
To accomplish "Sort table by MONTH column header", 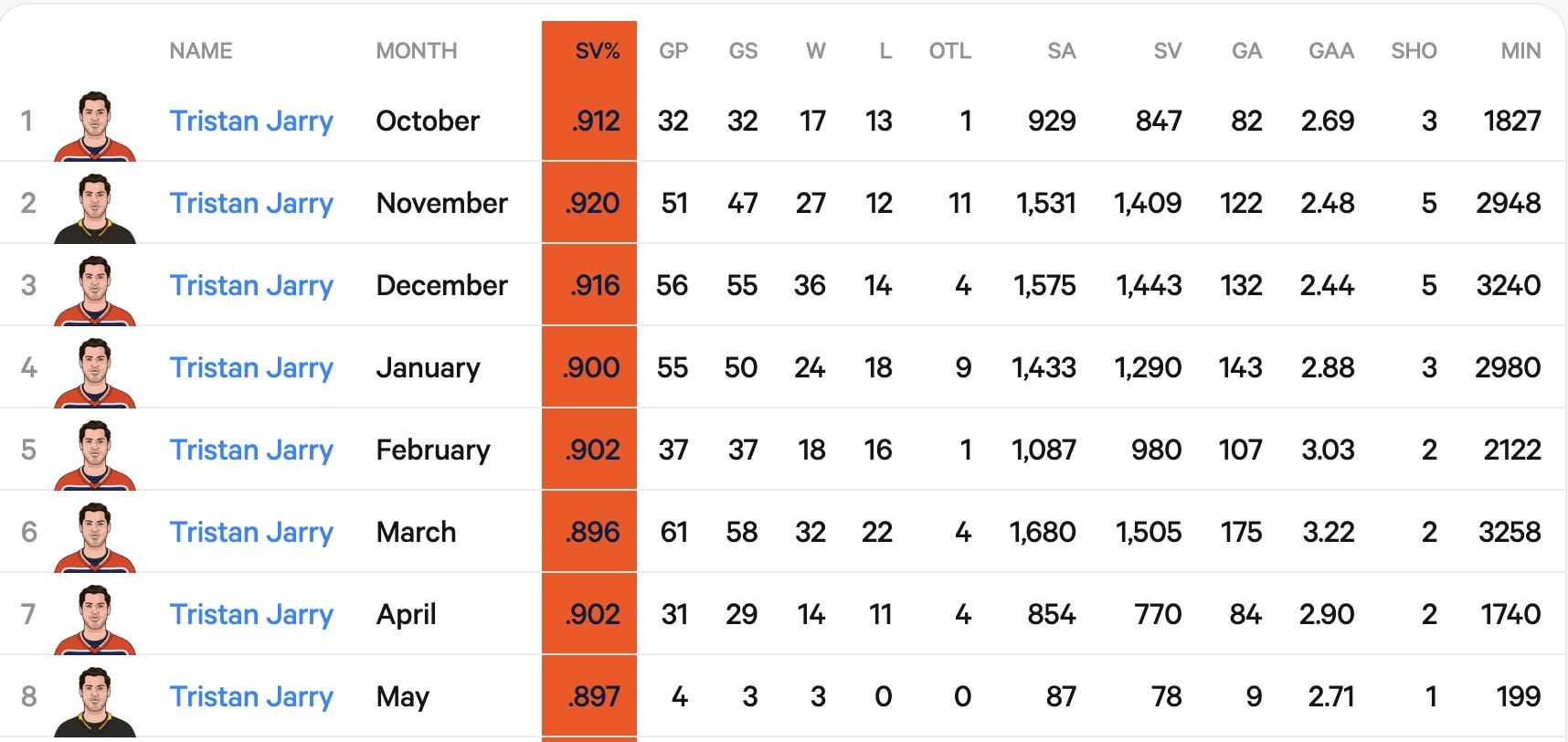I will tap(417, 51).
